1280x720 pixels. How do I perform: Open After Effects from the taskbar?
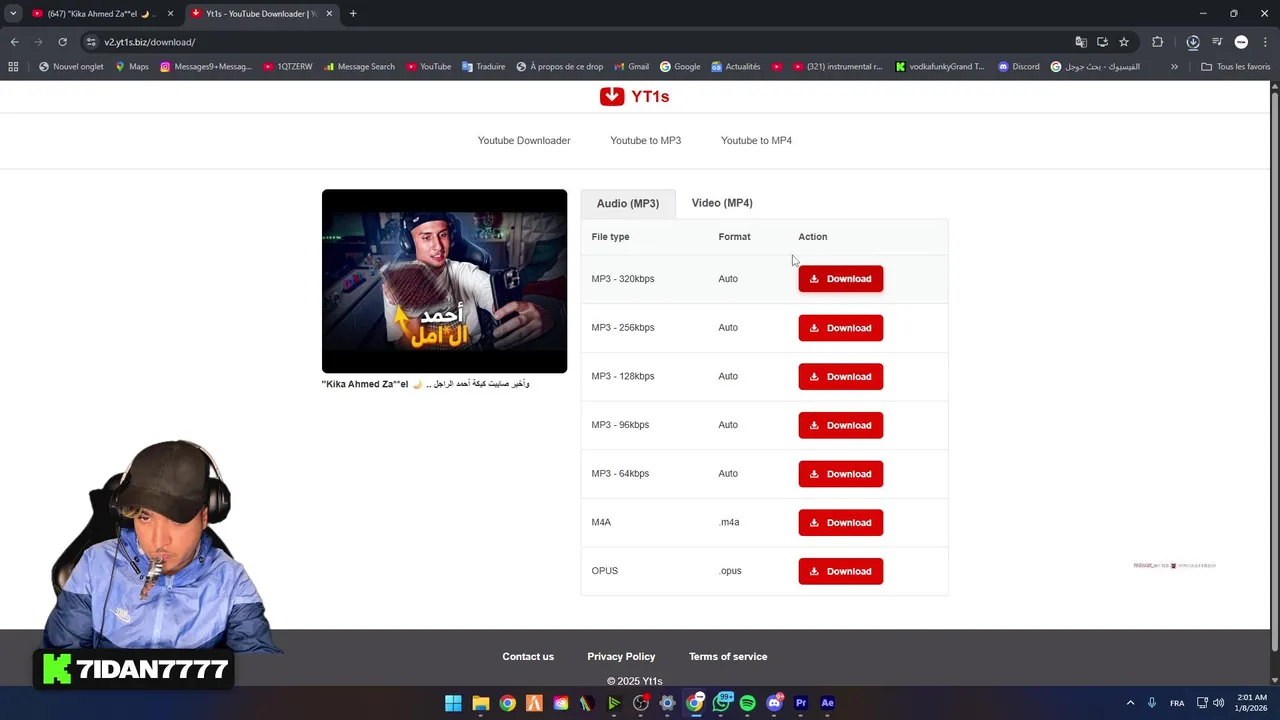[x=827, y=703]
